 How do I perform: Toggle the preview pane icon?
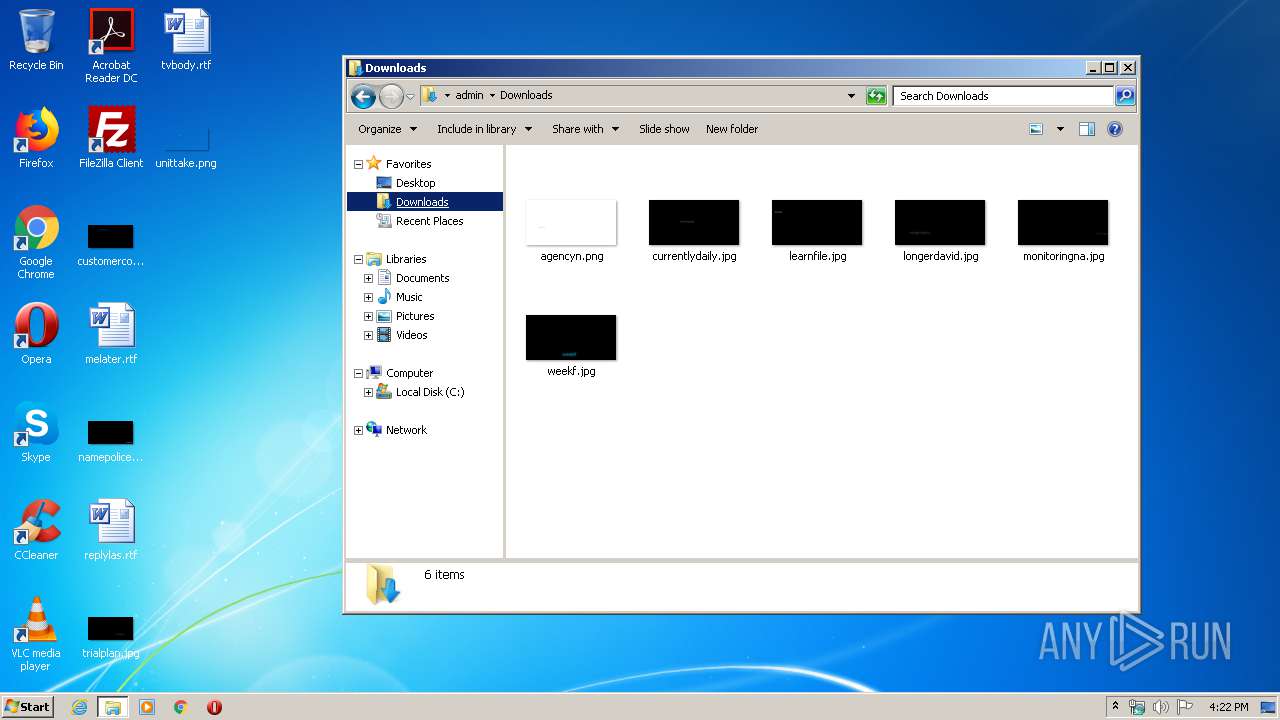click(1087, 129)
